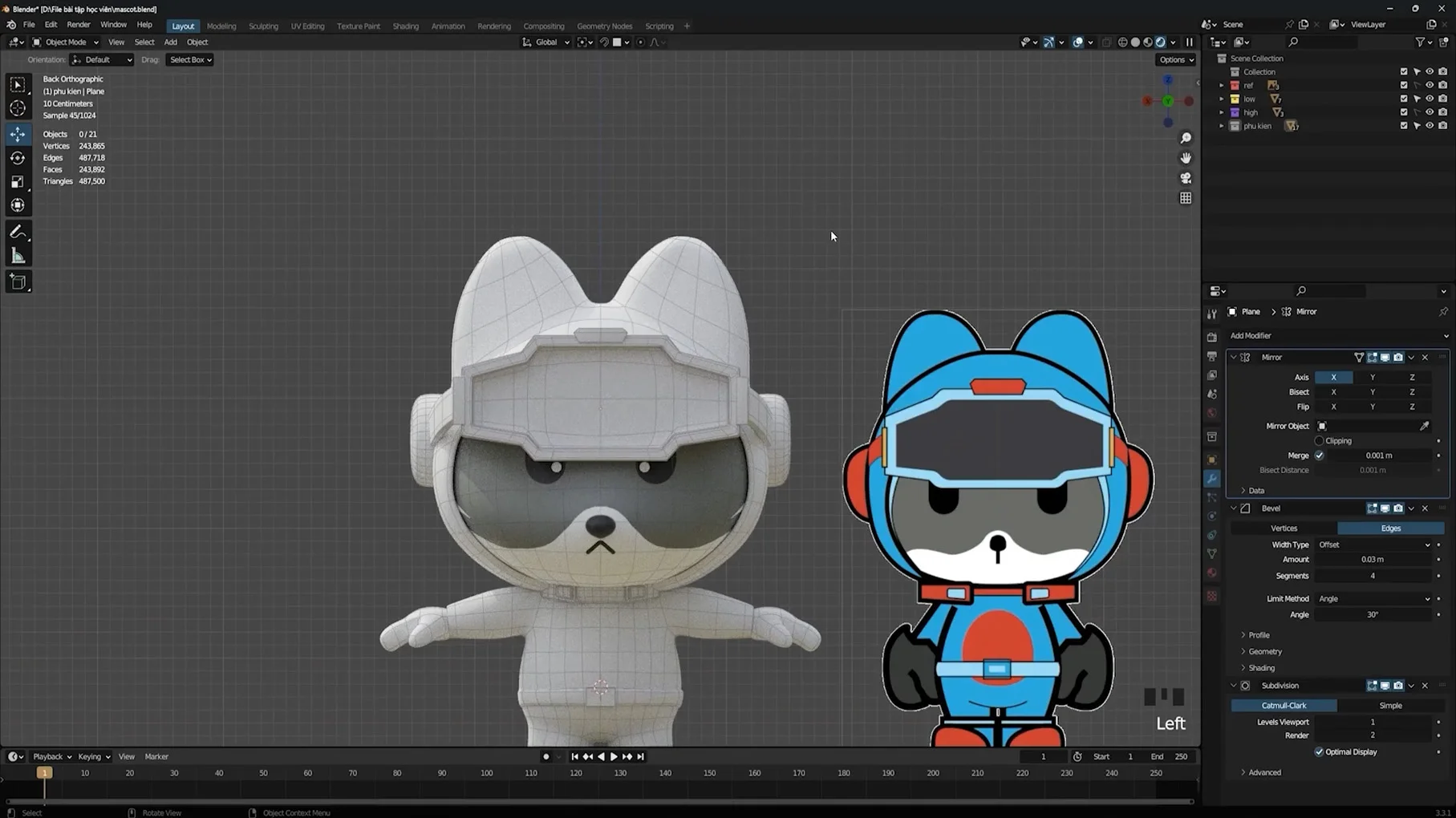
Task: Select the Simple subdivision type
Action: (x=1390, y=706)
